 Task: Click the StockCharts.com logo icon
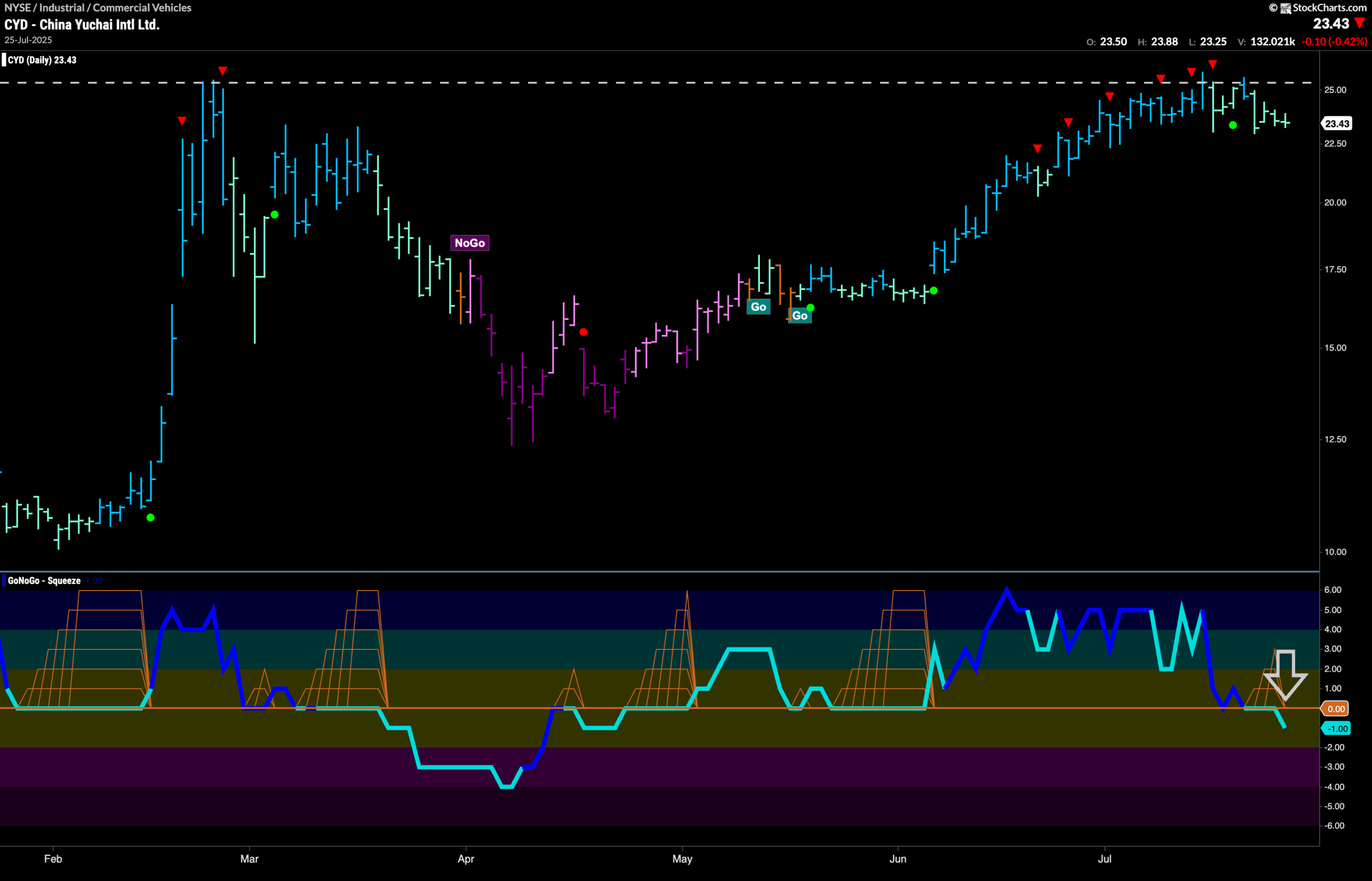coord(1285,8)
